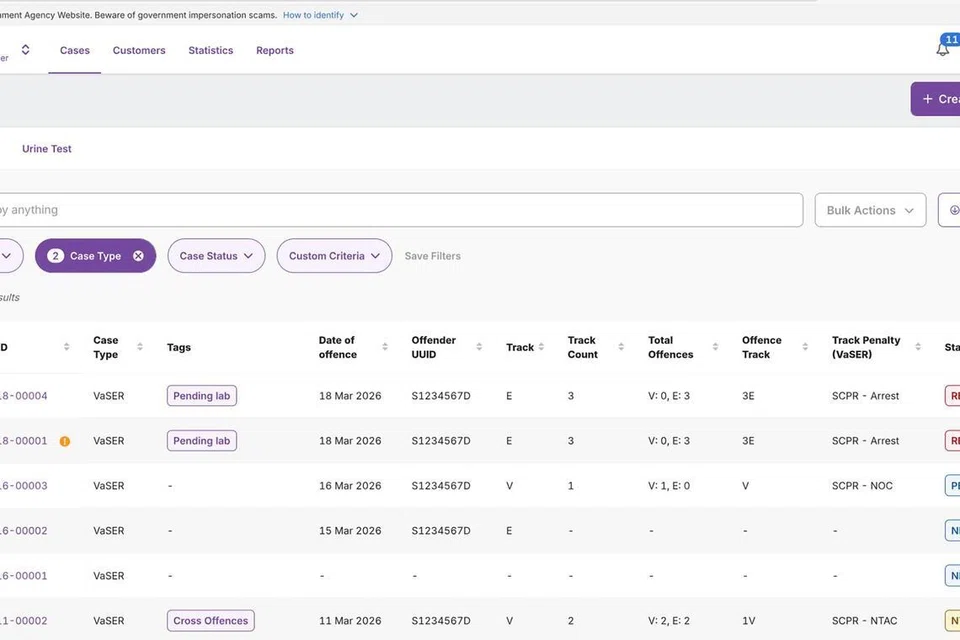Screen dimensions: 960x640
Task: Click the orange warning icon beside case 00001
Action: point(65,441)
